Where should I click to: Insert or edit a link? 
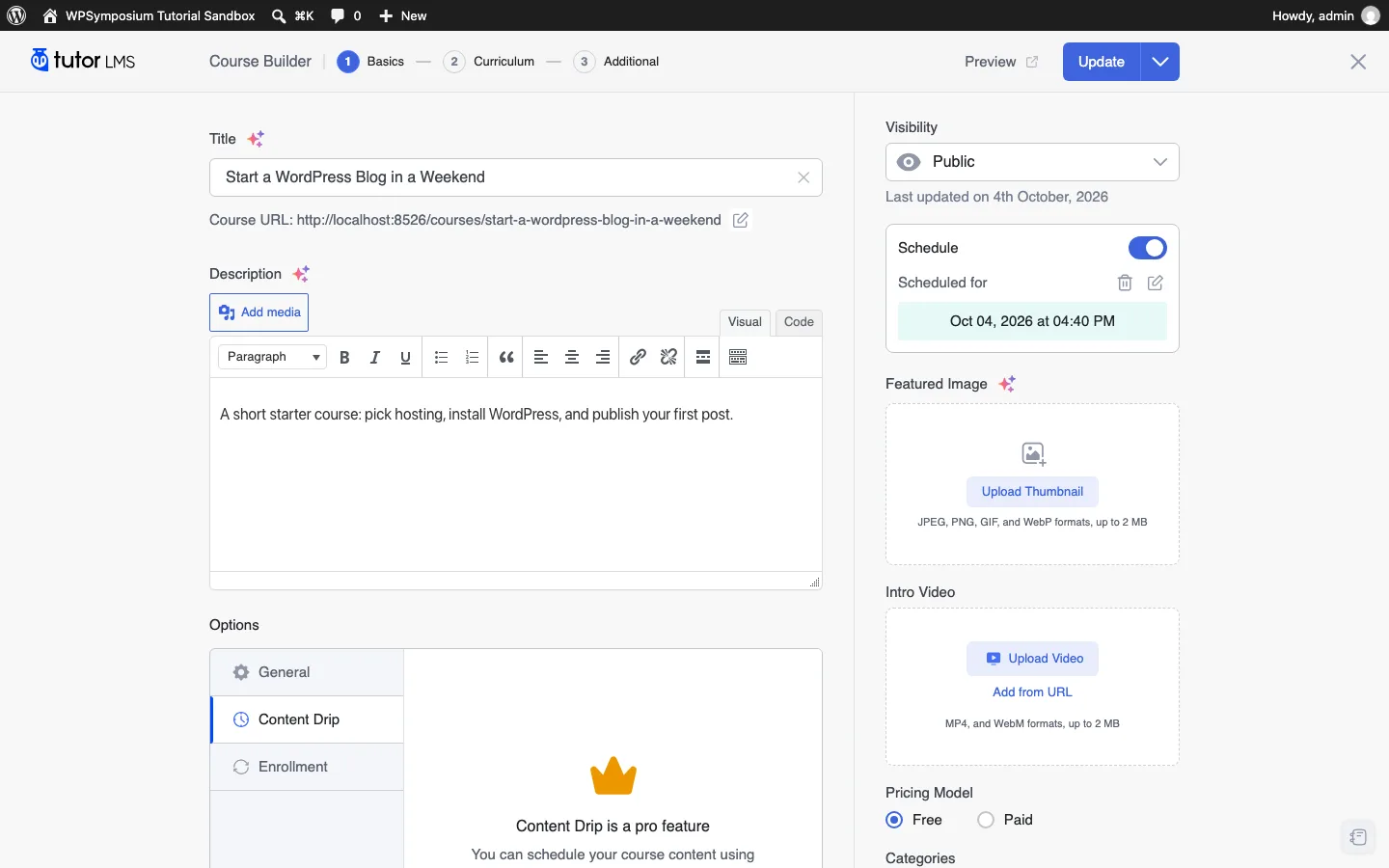click(x=638, y=358)
